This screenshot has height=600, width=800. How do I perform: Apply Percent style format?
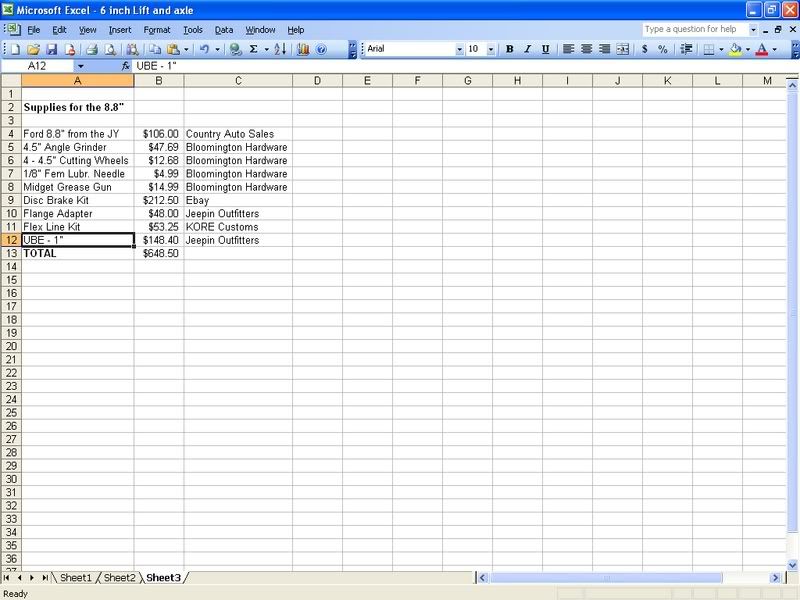click(x=663, y=49)
